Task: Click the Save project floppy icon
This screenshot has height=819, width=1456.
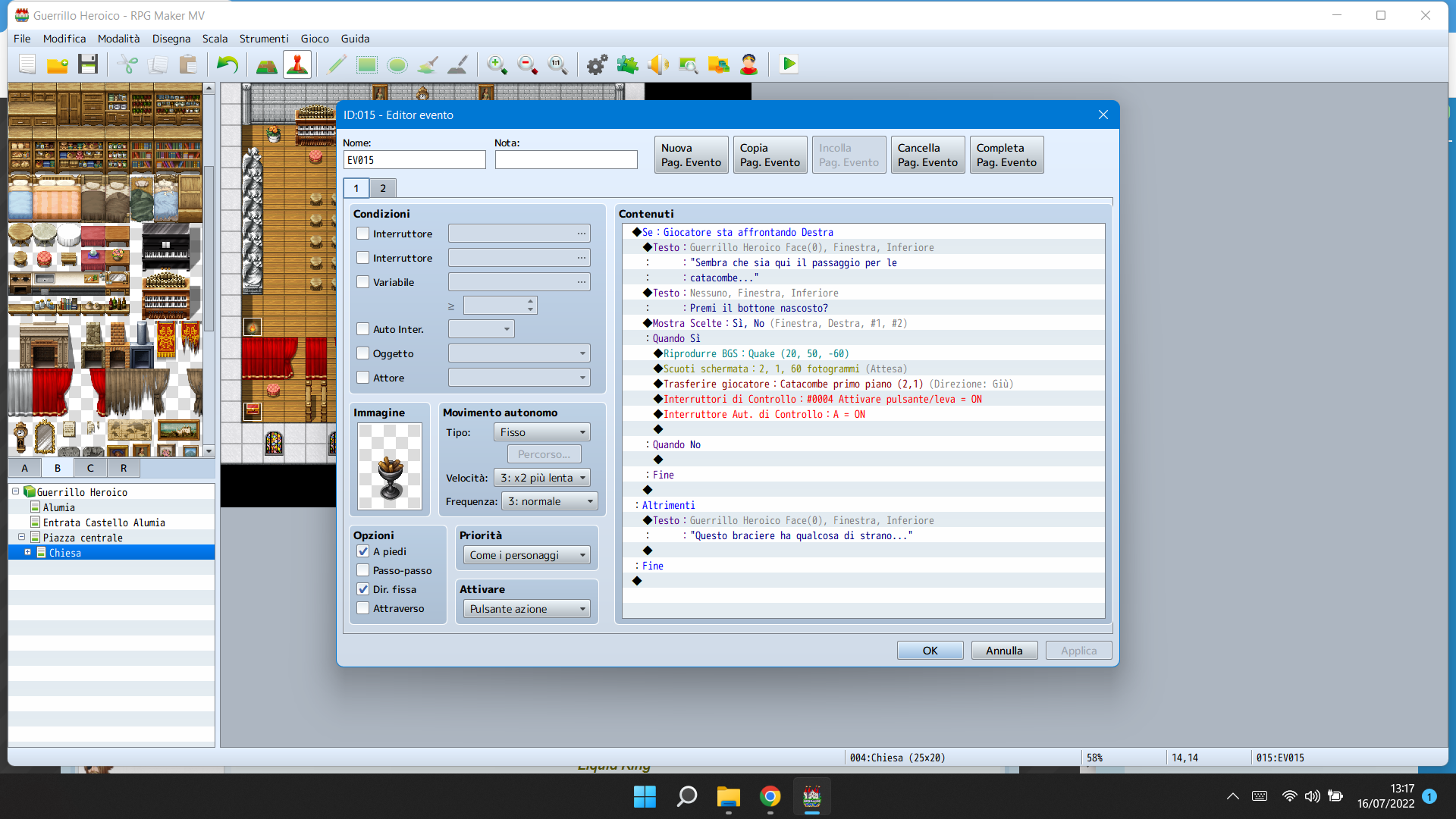Action: point(88,64)
